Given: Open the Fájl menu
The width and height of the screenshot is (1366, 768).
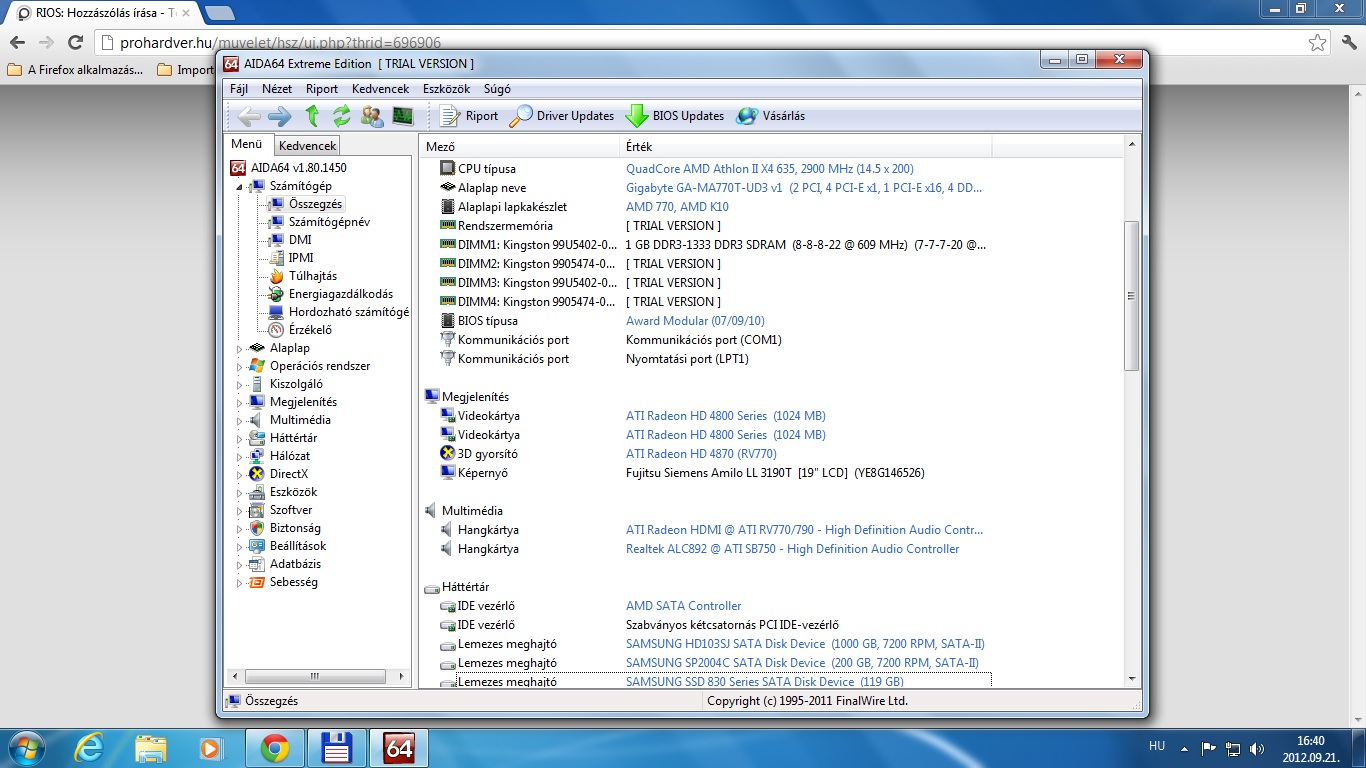Looking at the screenshot, I should pyautogui.click(x=239, y=89).
